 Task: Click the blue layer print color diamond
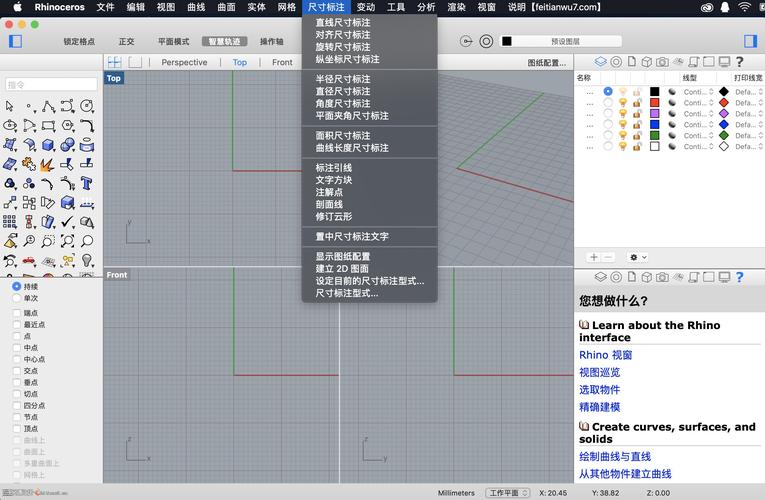pyautogui.click(x=724, y=124)
